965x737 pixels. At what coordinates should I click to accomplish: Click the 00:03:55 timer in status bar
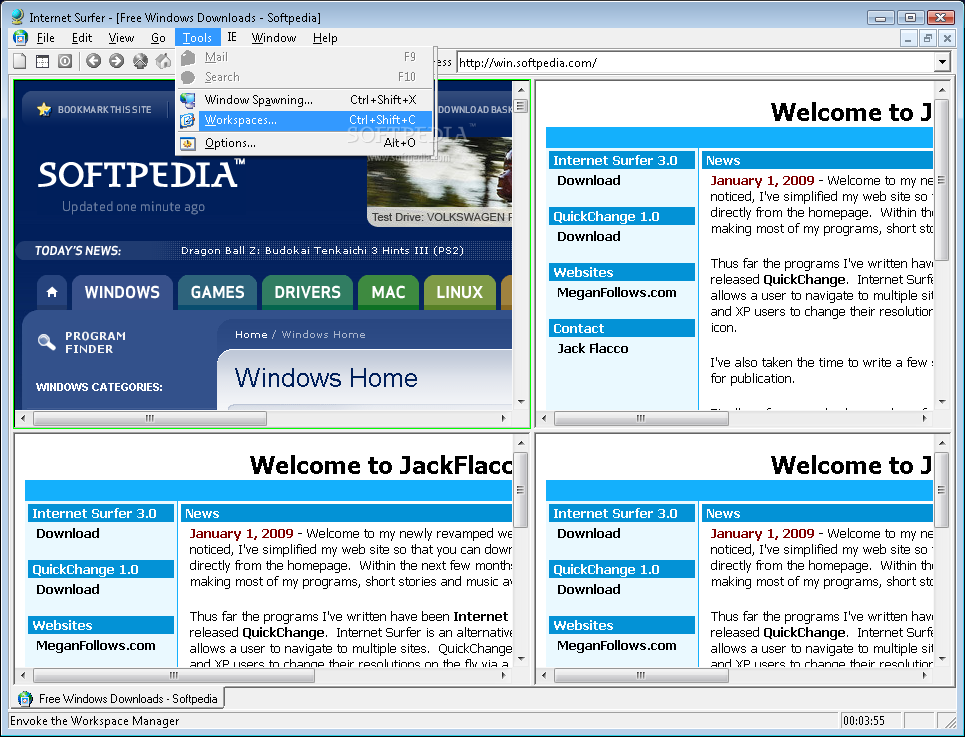coord(864,721)
